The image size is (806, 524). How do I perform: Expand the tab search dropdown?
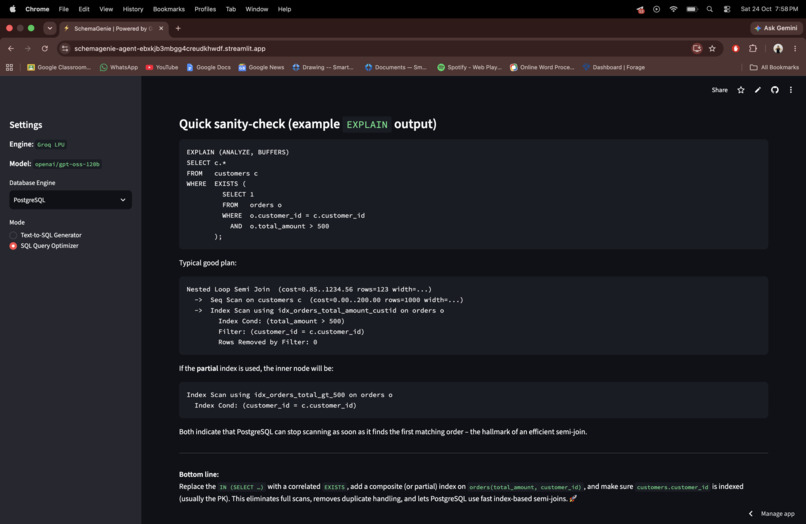click(x=49, y=28)
